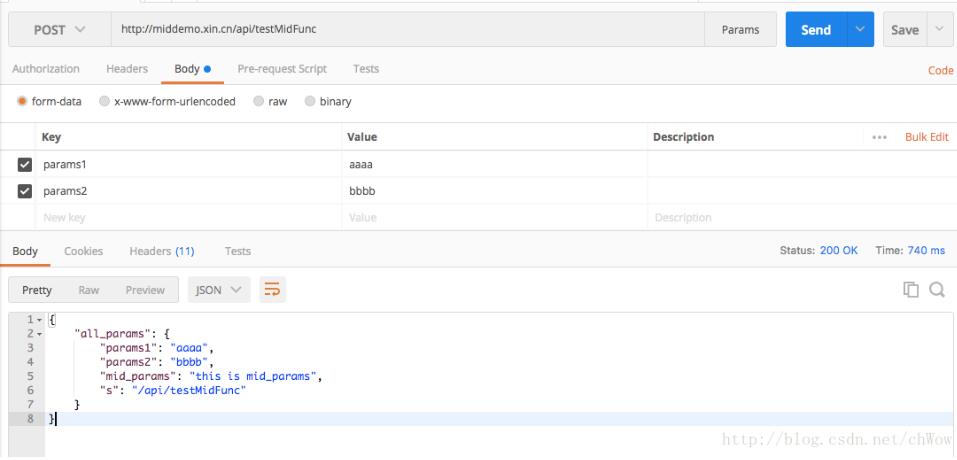Uncheck the params1 row checkbox
This screenshot has width=957, height=460.
coord(24,163)
